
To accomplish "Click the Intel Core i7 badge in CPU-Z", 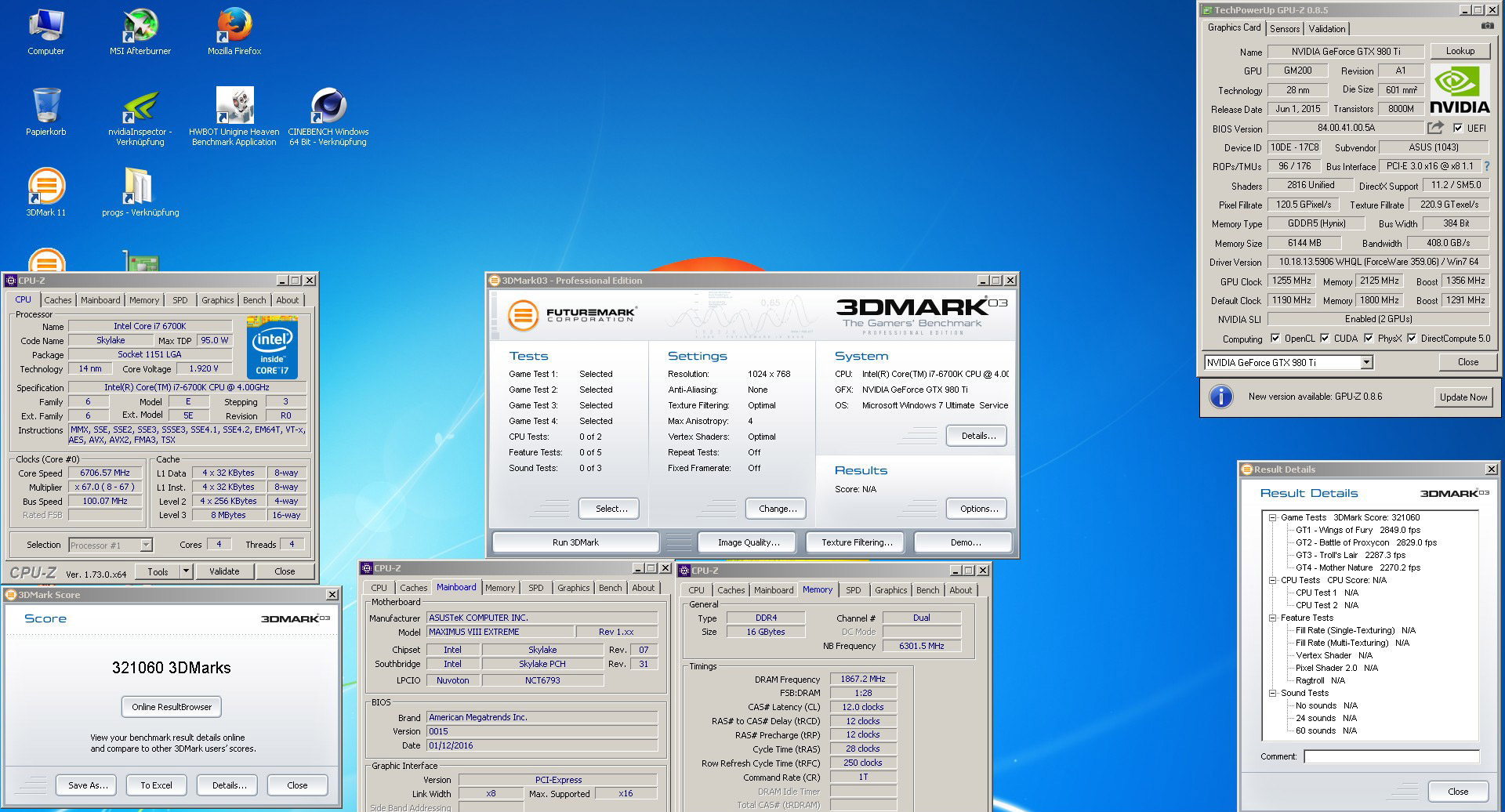I will (x=272, y=347).
